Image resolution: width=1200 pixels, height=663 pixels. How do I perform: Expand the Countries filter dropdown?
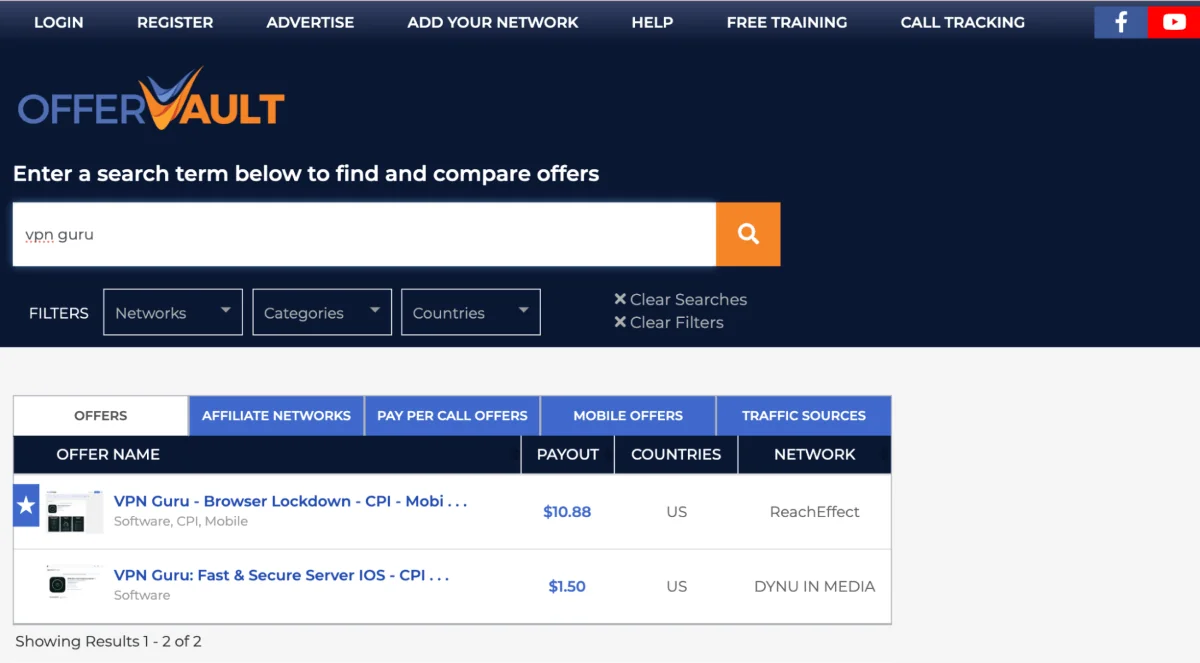pyautogui.click(x=470, y=312)
